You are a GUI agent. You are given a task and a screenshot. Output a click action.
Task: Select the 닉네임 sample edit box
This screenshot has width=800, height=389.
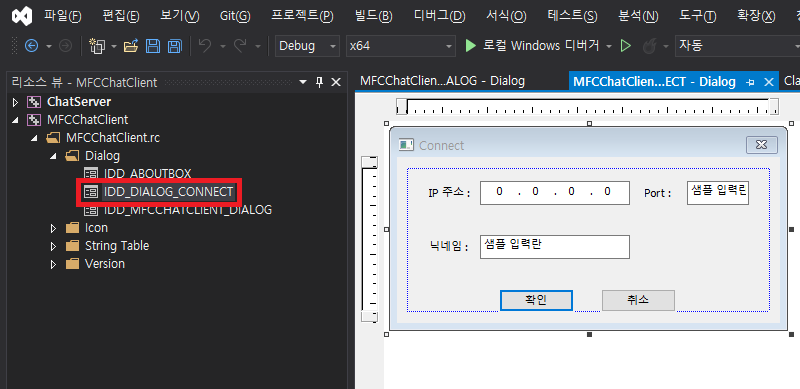point(555,247)
